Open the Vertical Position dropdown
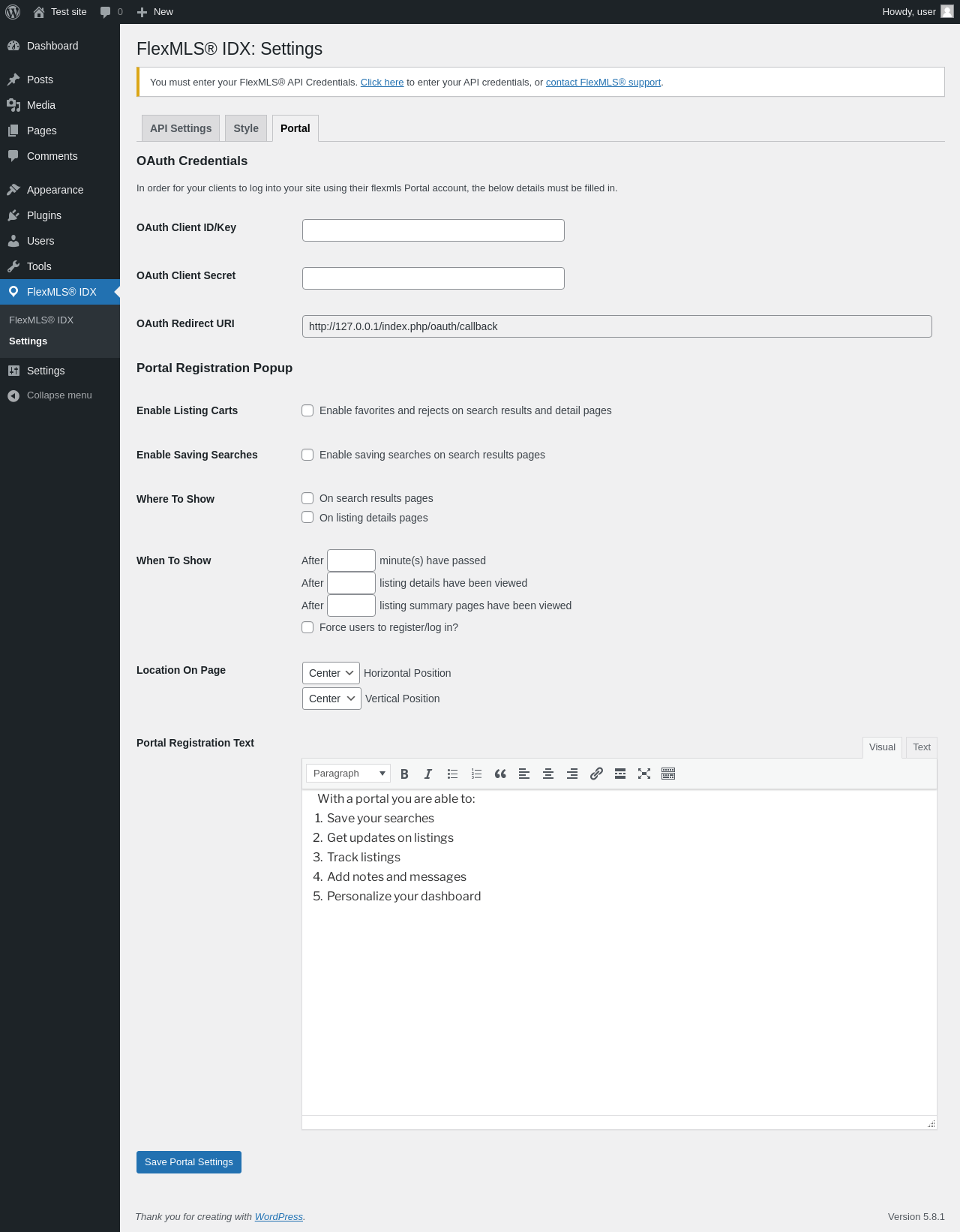Image resolution: width=960 pixels, height=1232 pixels. pos(331,699)
